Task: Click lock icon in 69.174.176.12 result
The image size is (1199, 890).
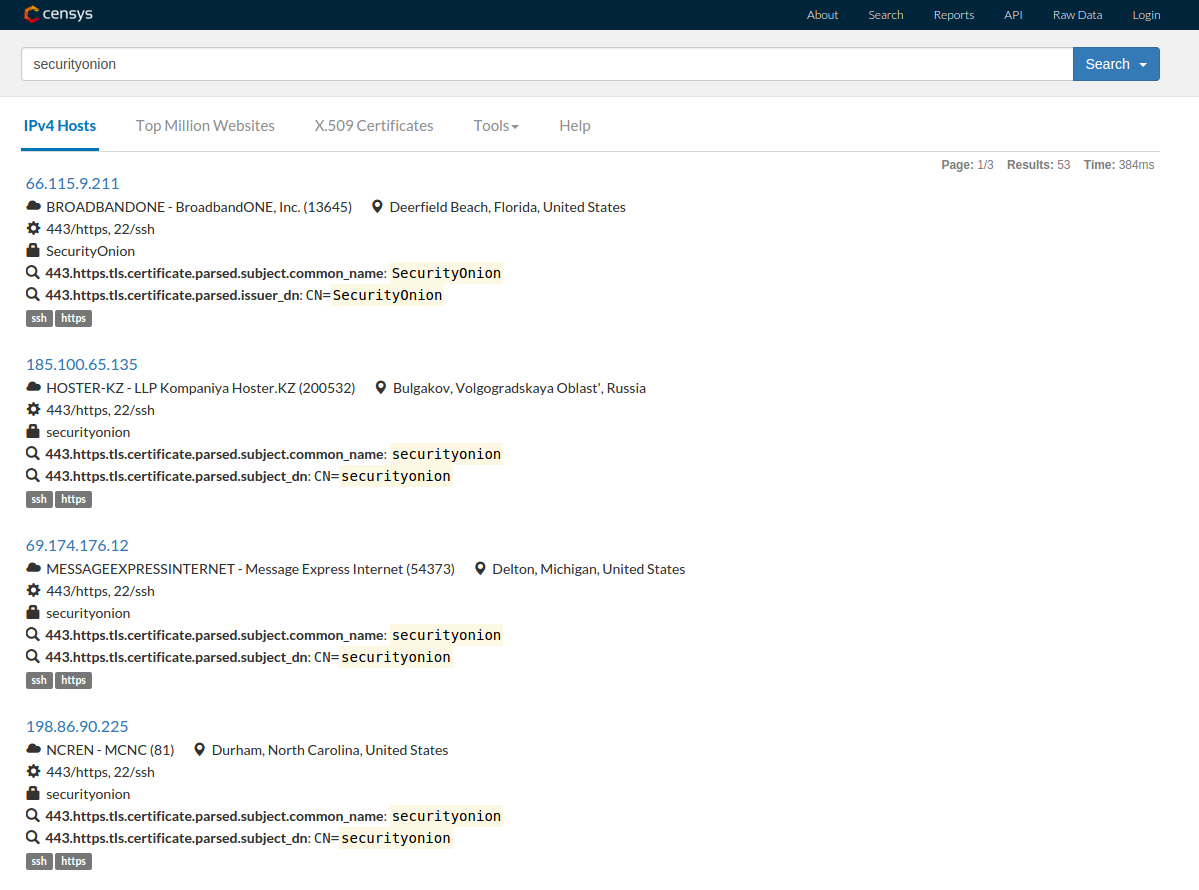Action: click(x=33, y=612)
